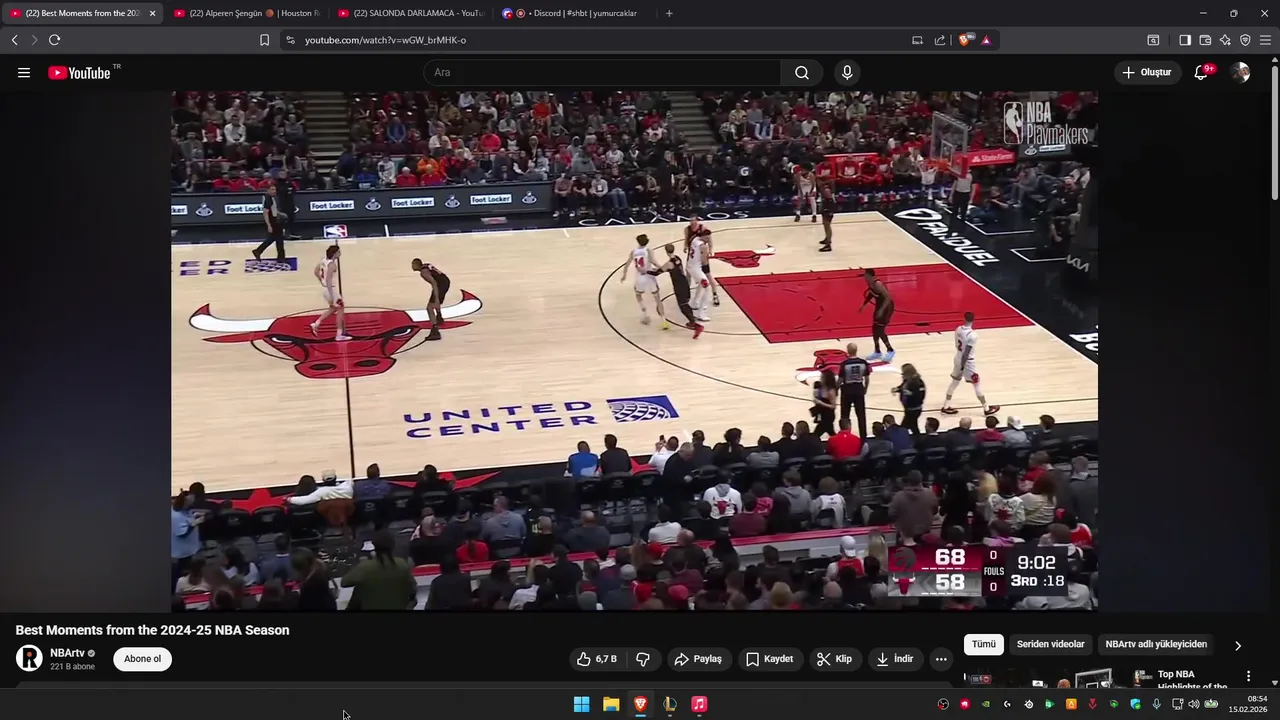Screen dimensions: 1280x720
Task: Dislike the video with thumbs-down button
Action: (x=643, y=659)
